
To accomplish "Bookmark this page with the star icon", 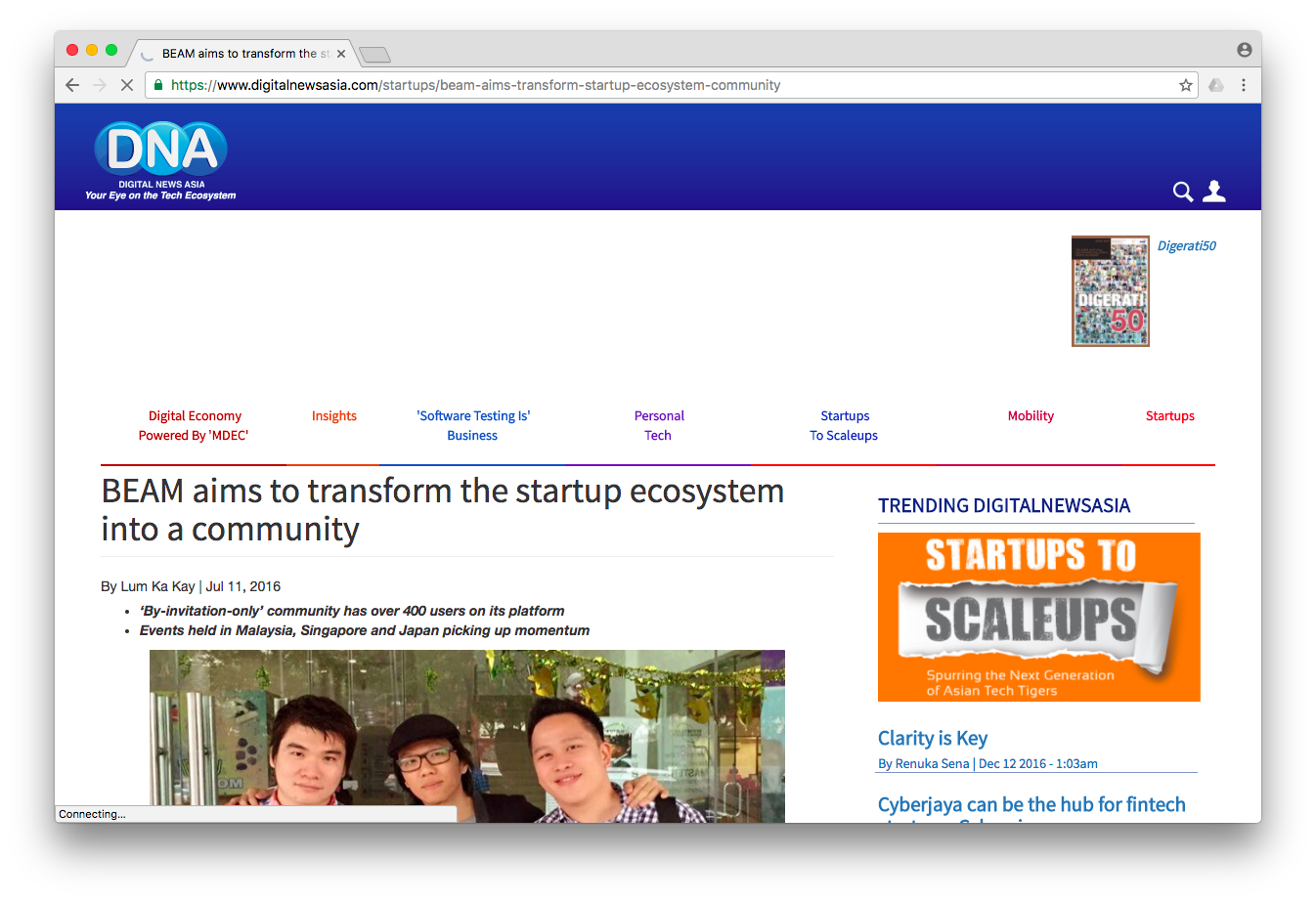I will [1186, 85].
